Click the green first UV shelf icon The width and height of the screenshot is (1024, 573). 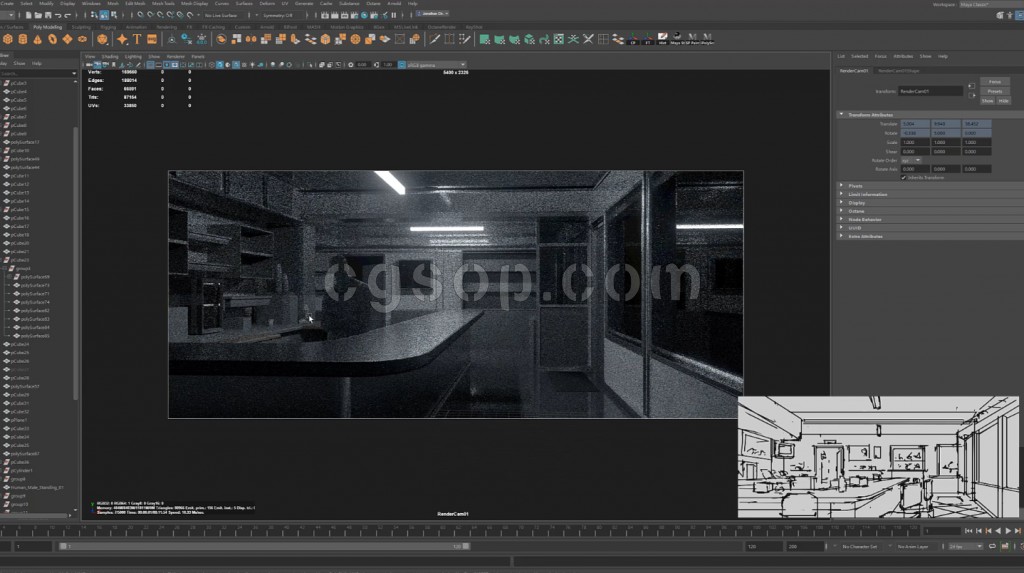tap(485, 40)
